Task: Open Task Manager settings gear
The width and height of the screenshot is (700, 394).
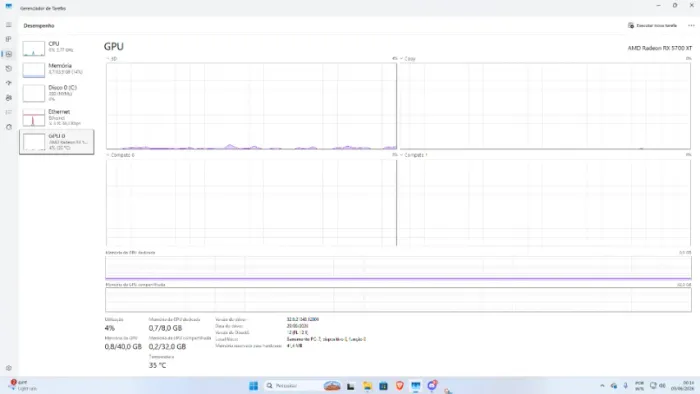Action: click(x=8, y=368)
